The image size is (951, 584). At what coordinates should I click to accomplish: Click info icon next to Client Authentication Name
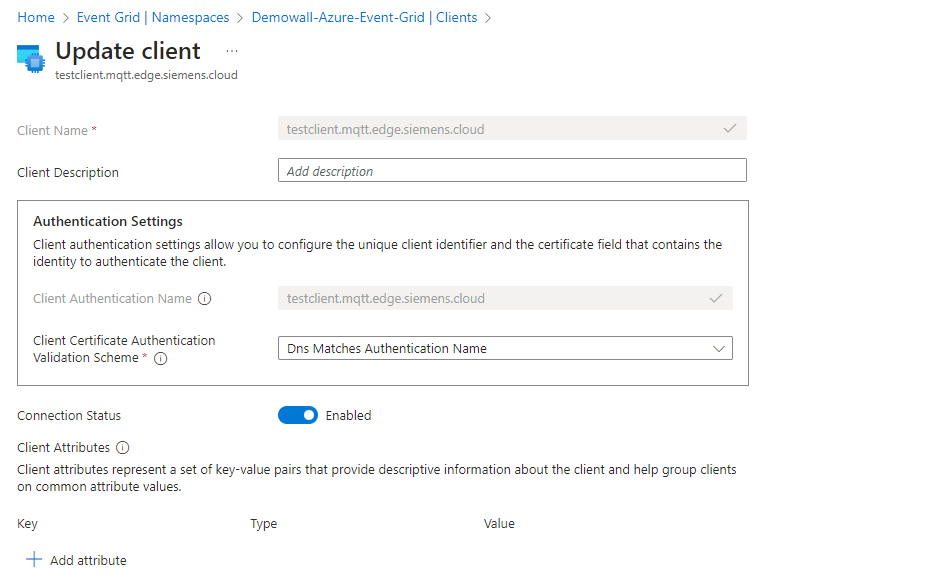(x=205, y=298)
